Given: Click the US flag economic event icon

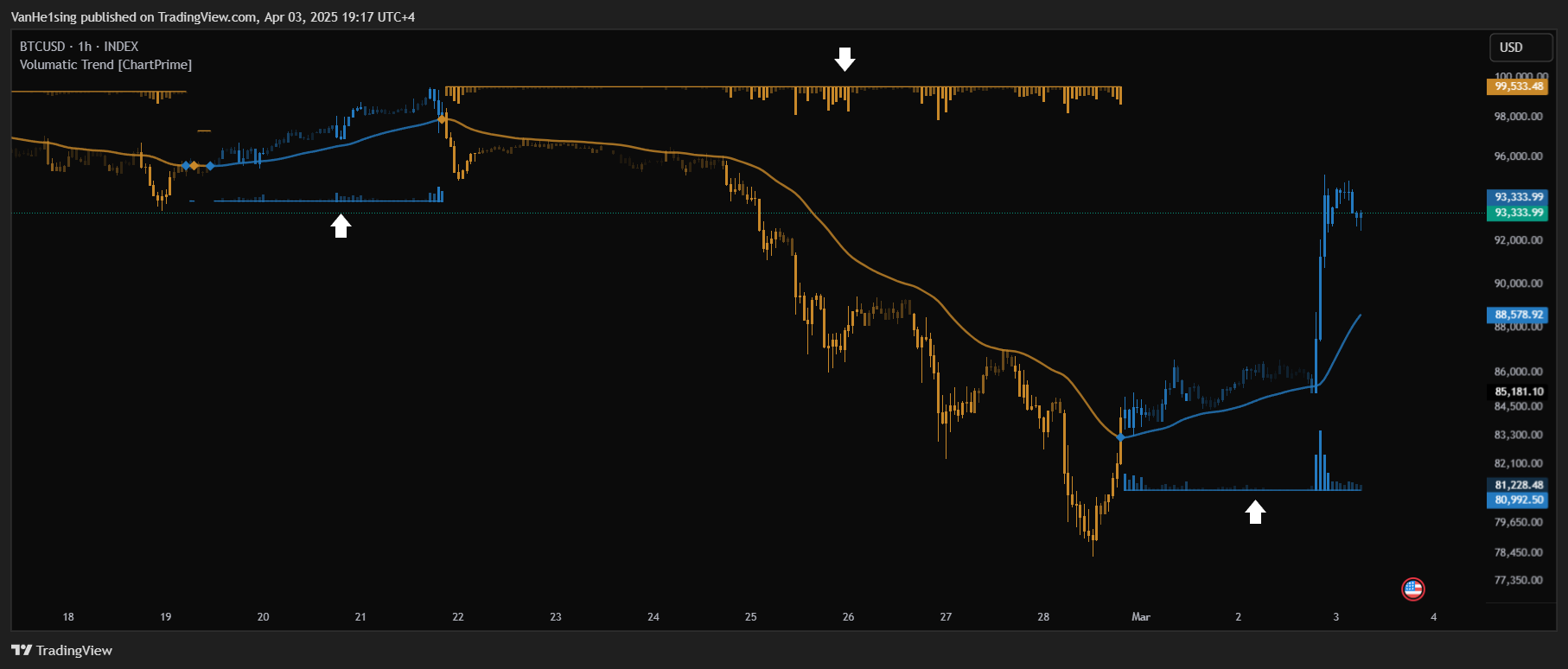Looking at the screenshot, I should tap(1412, 589).
